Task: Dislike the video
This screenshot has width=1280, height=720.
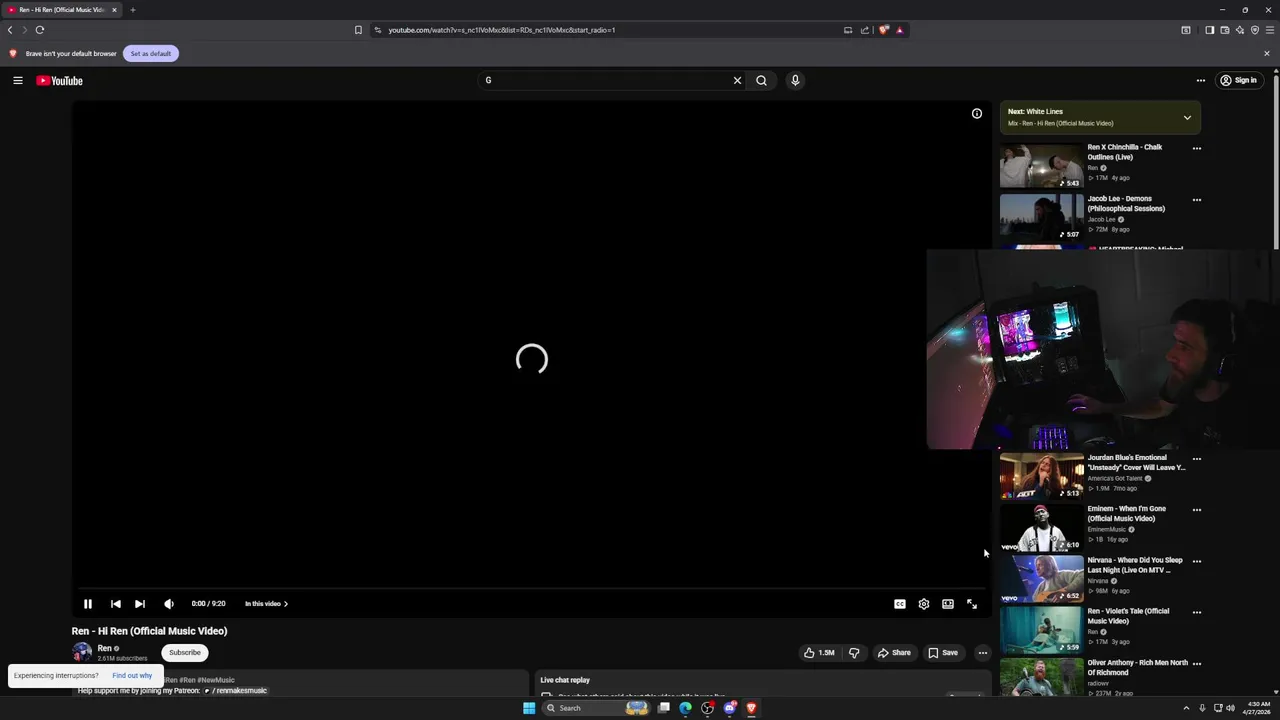Action: pyautogui.click(x=854, y=653)
